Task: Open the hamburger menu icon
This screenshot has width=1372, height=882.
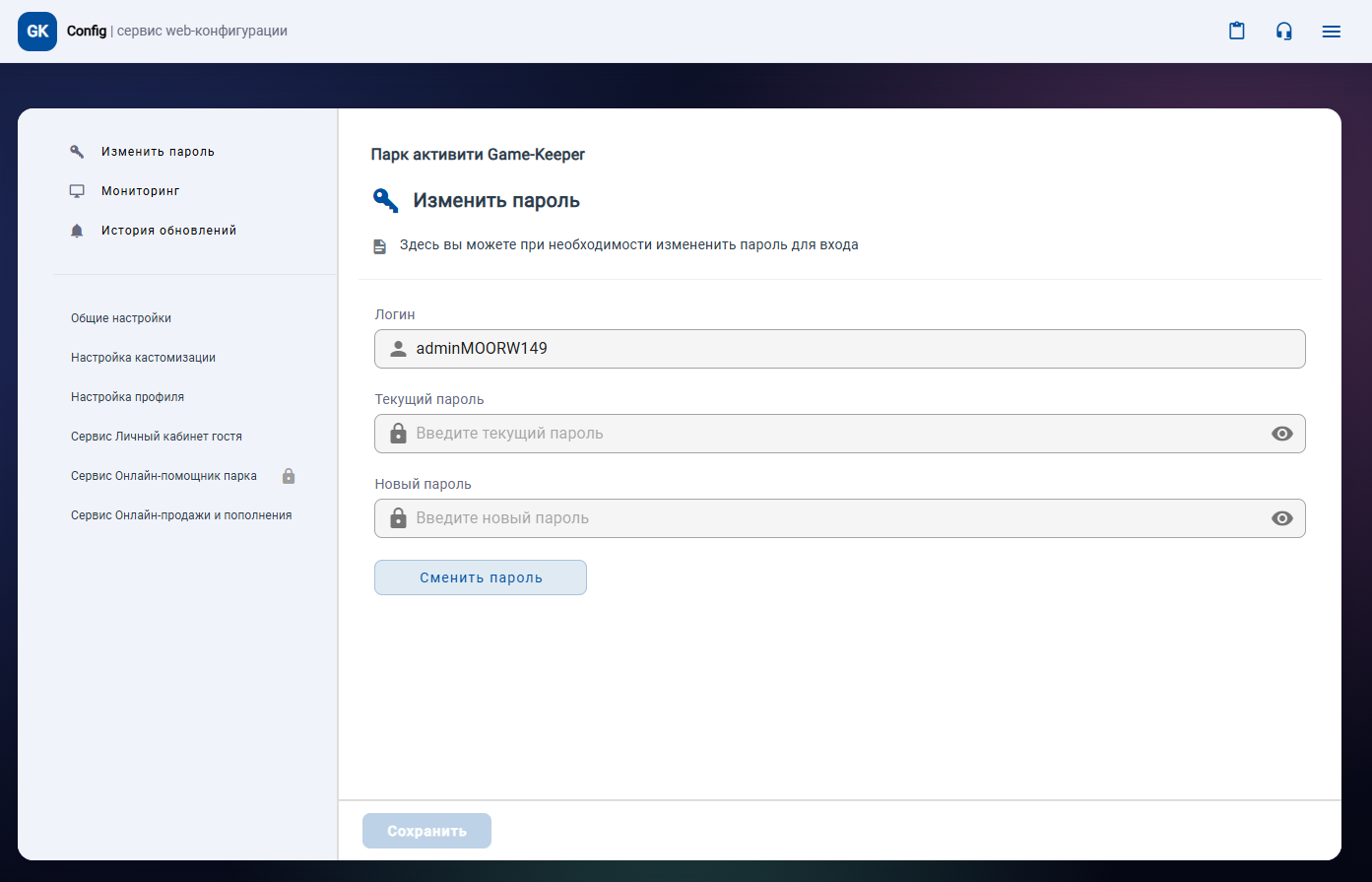Action: [1332, 32]
